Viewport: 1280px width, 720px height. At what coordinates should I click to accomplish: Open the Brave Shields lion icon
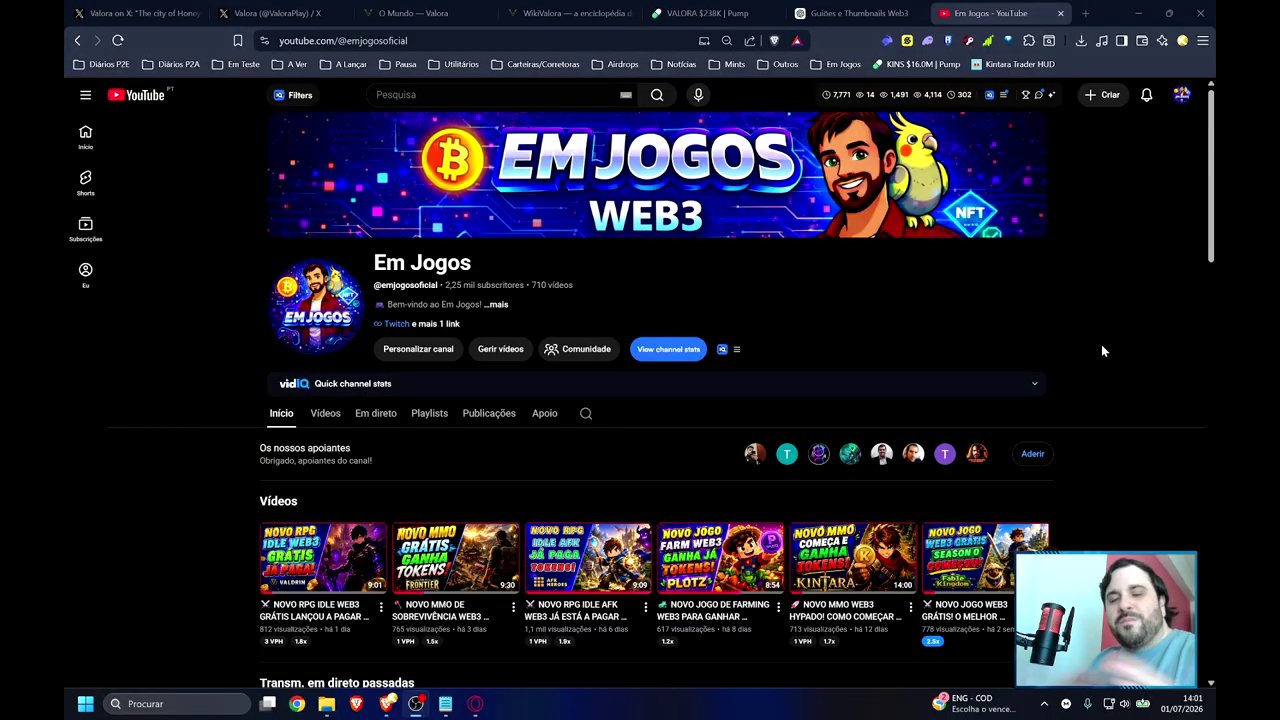click(774, 41)
